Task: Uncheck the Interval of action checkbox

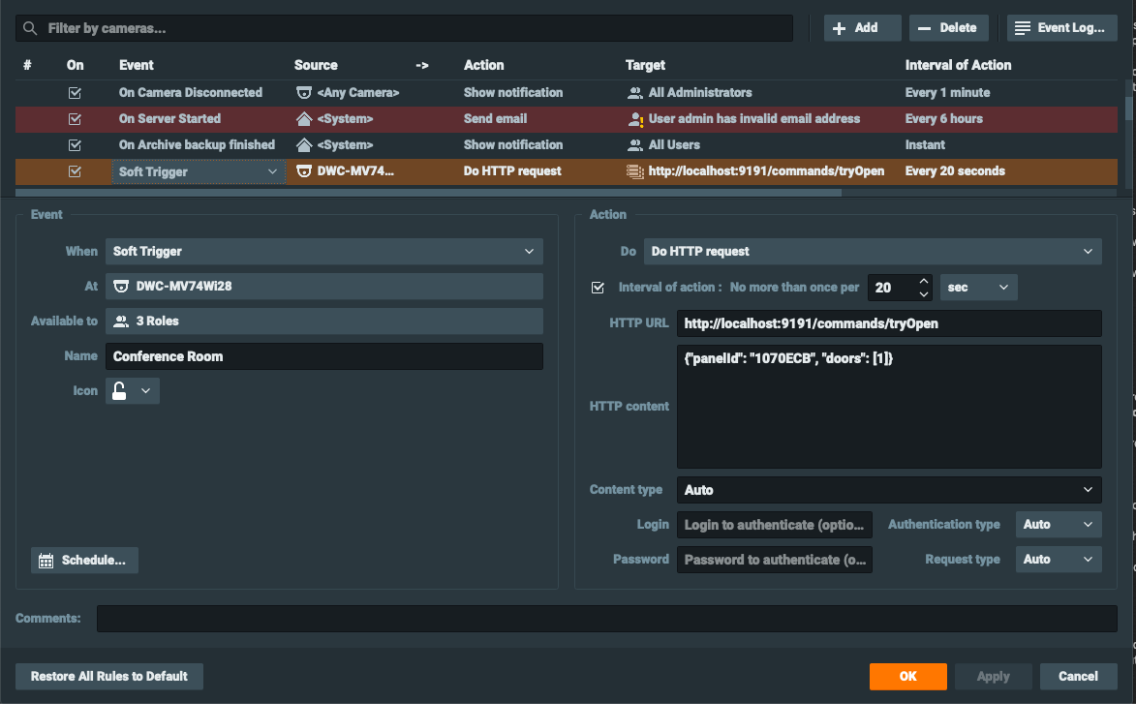Action: tap(598, 288)
